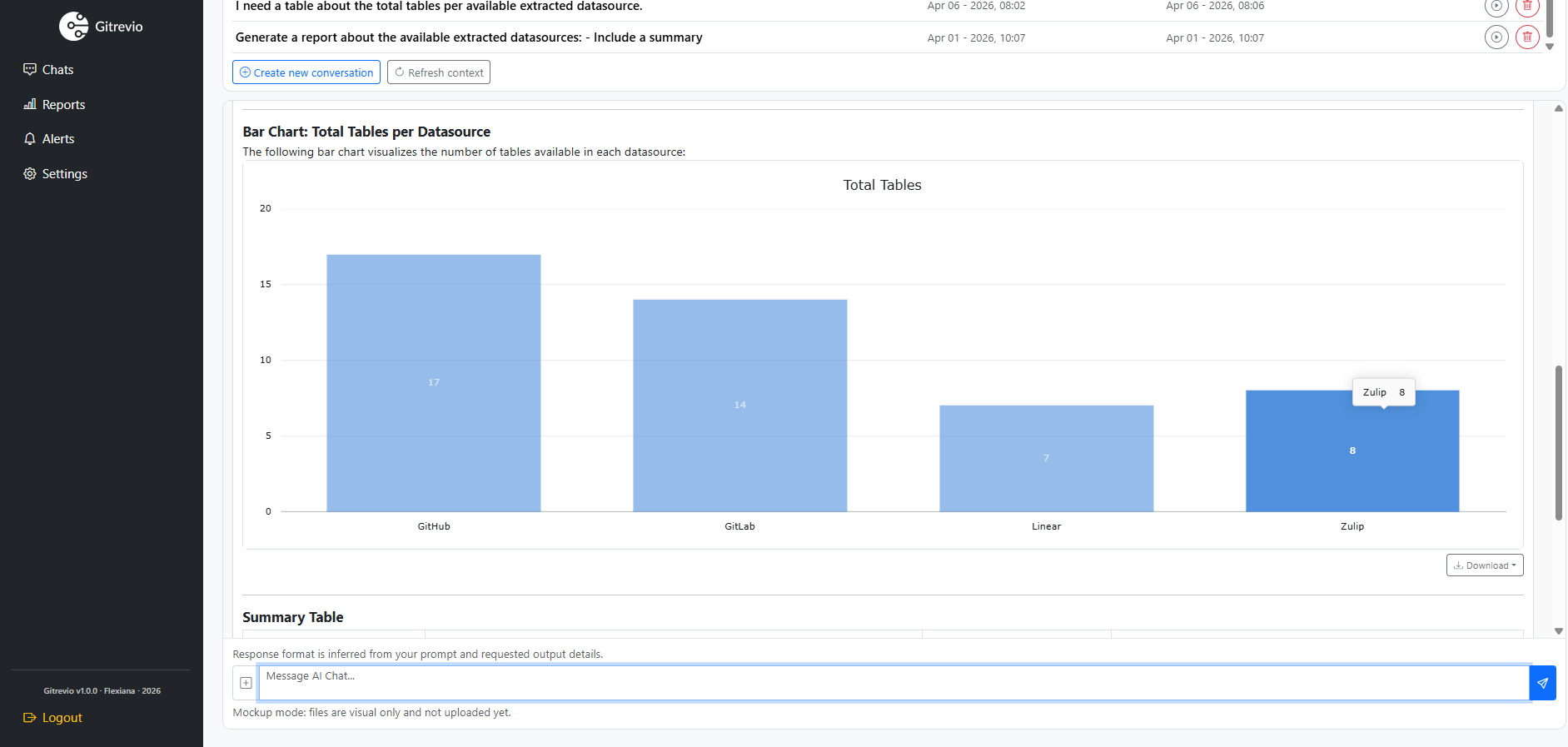Viewport: 1568px width, 747px height.
Task: Delete the 'I need a table' conversation
Action: coord(1527,6)
